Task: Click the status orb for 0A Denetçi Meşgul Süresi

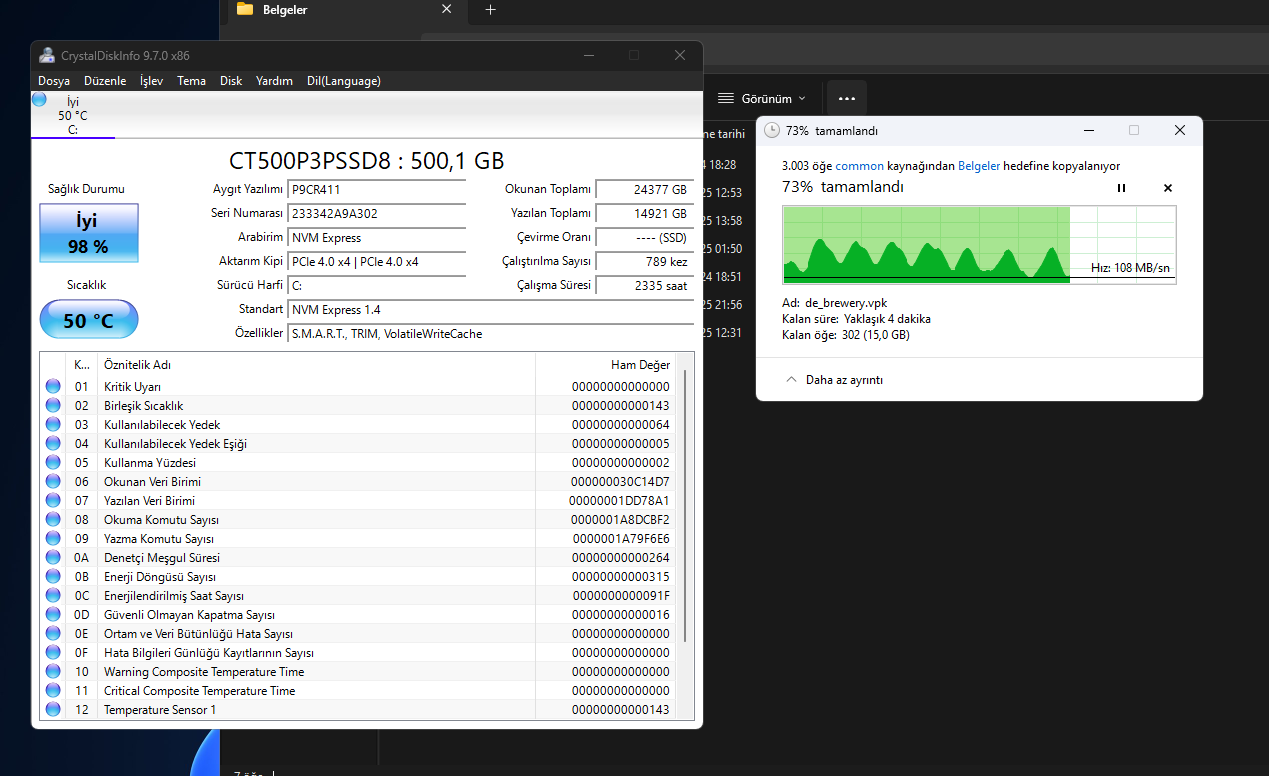Action: coord(53,558)
